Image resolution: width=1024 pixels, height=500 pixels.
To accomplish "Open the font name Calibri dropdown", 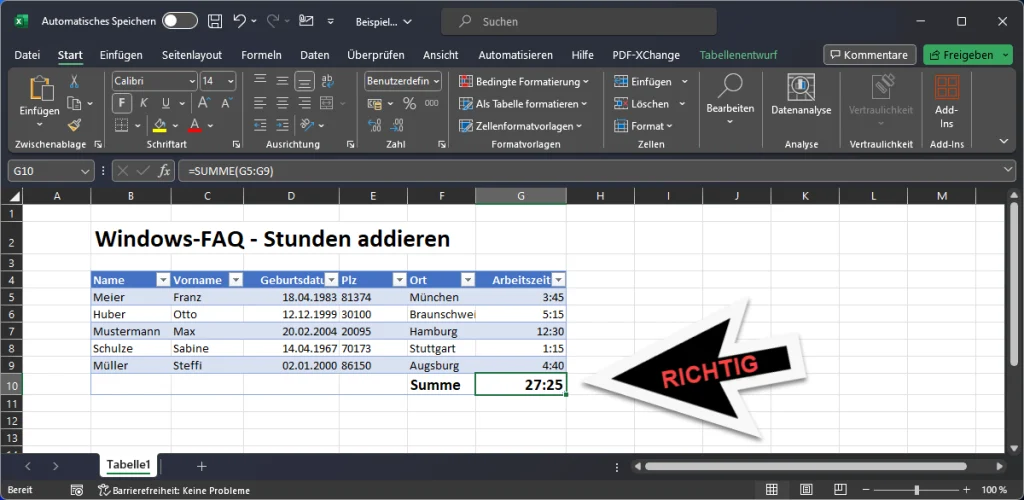I will 192,82.
